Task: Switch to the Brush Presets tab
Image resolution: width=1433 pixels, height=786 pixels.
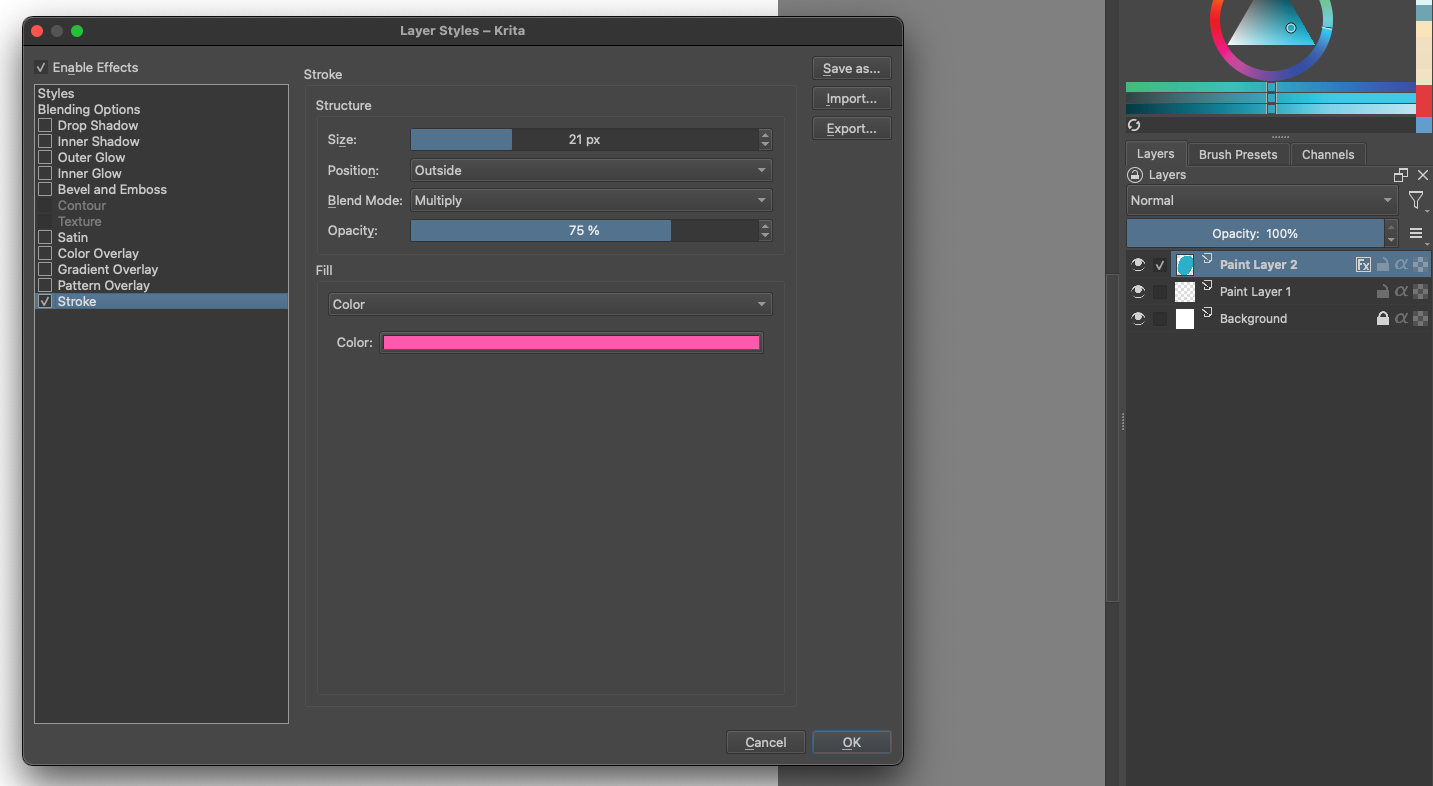Action: 1237,155
